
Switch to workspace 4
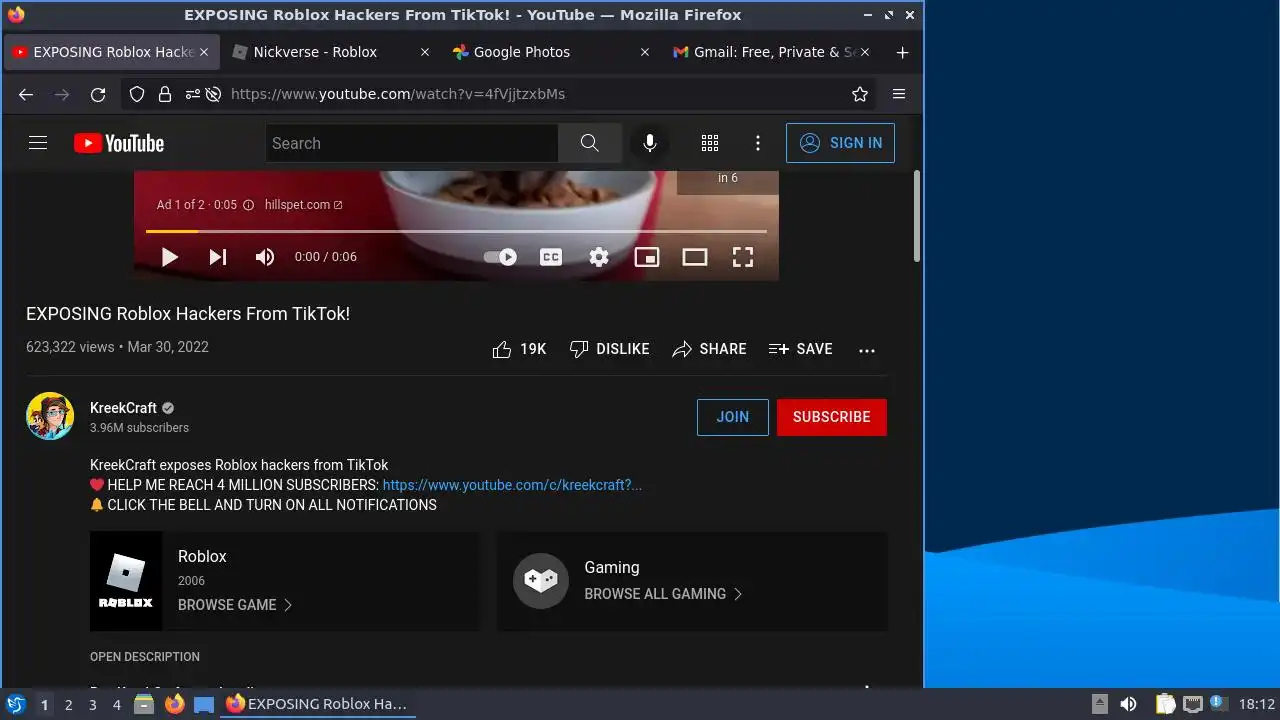[116, 705]
